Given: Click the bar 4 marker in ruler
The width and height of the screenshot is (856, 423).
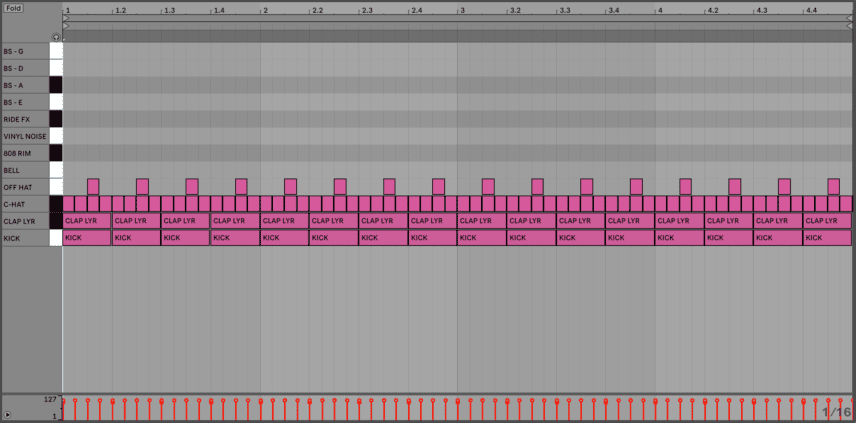Looking at the screenshot, I should click(x=660, y=10).
